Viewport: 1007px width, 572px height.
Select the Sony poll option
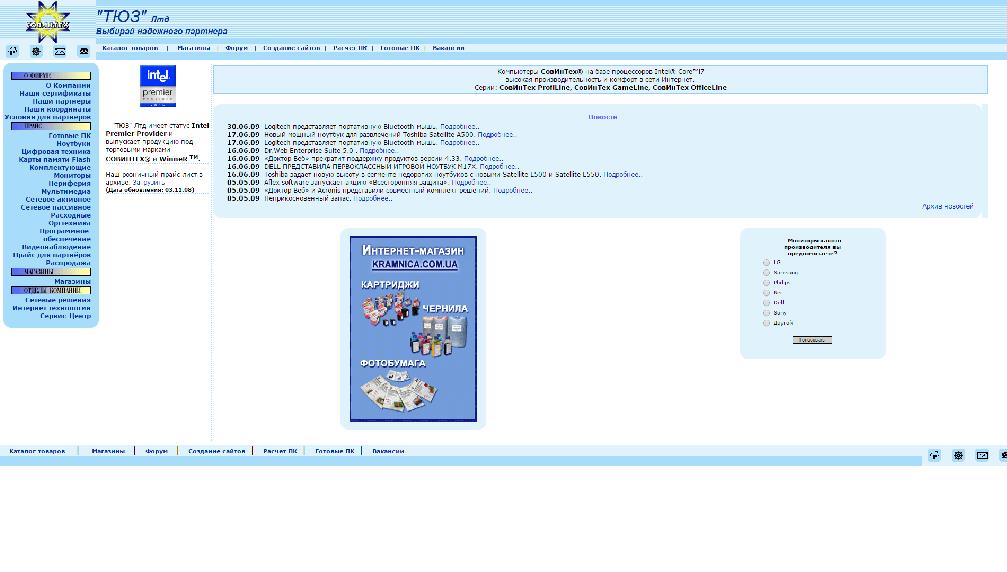coord(766,313)
